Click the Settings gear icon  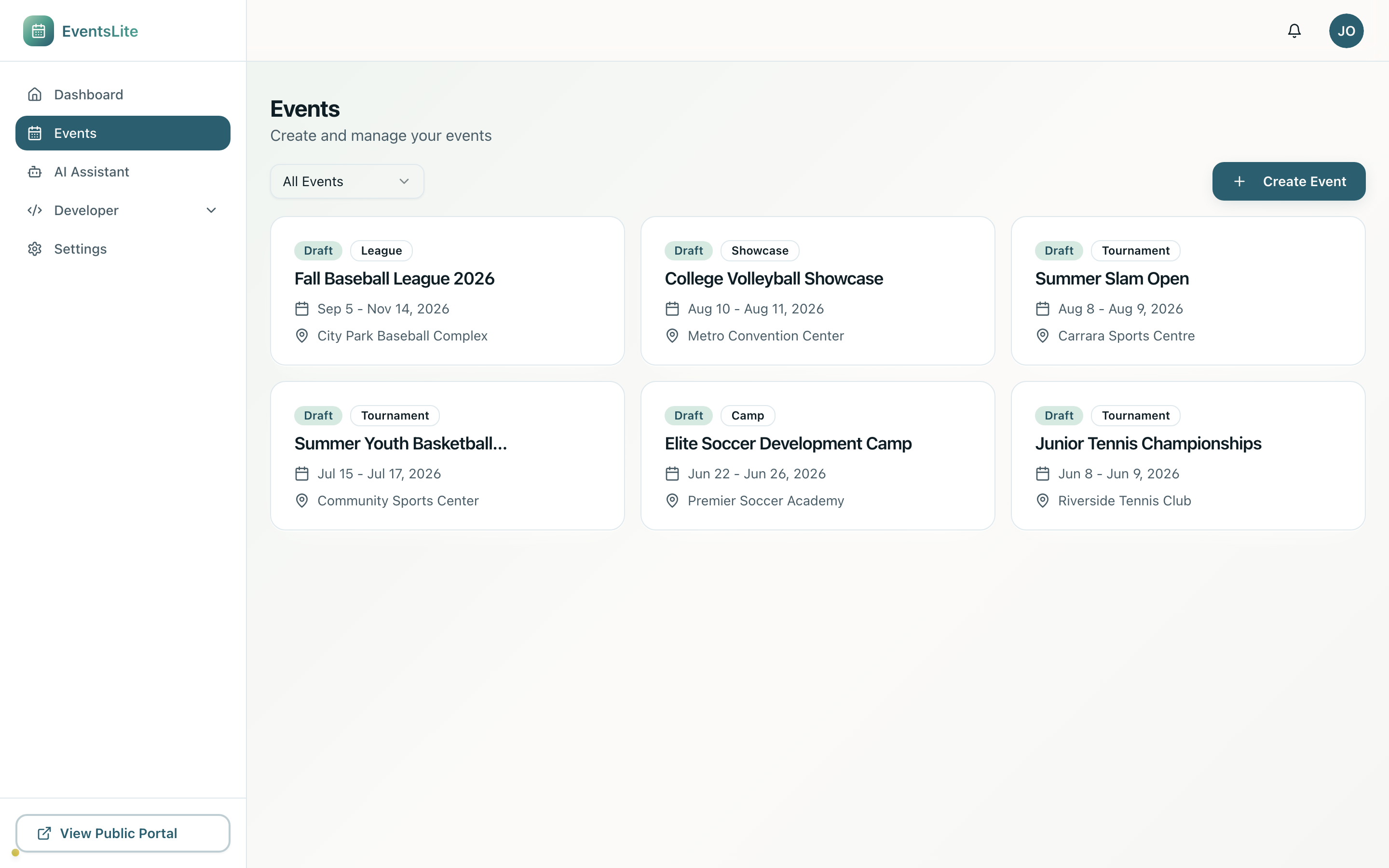pos(35,248)
